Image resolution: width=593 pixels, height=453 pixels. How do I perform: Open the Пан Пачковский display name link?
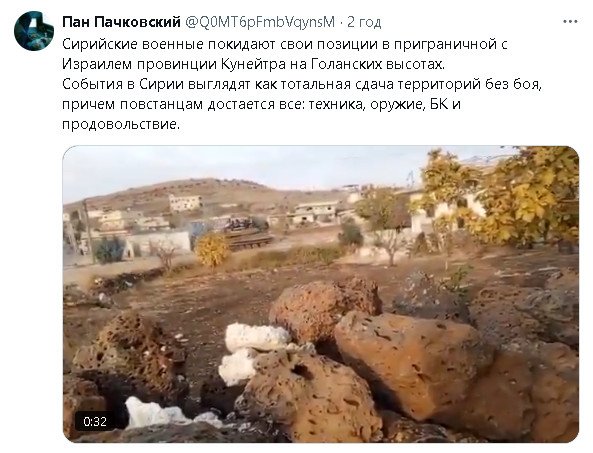click(121, 22)
